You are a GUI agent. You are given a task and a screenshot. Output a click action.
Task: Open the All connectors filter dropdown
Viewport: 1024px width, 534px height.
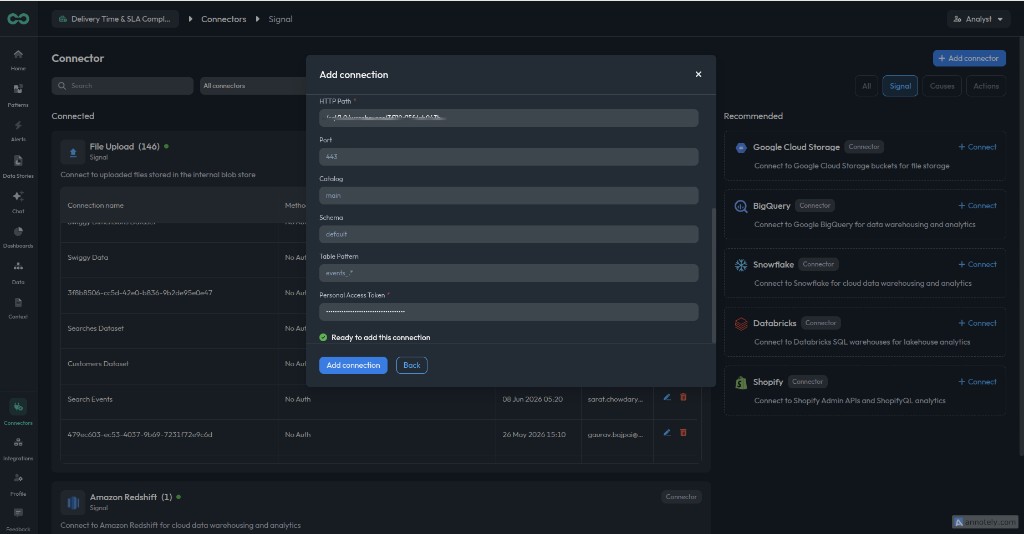(x=253, y=86)
